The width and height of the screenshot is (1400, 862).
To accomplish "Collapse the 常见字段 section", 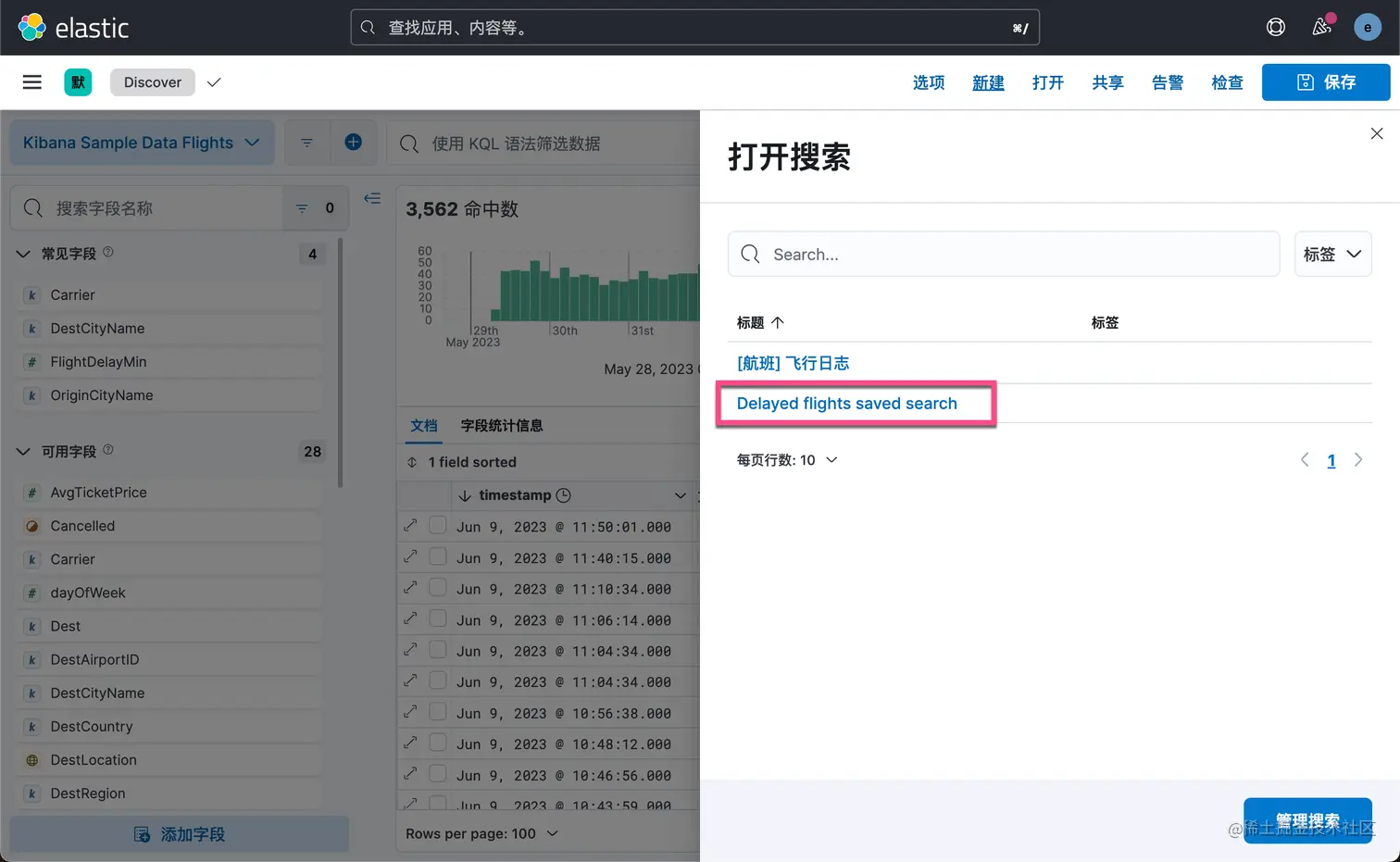I will point(23,254).
